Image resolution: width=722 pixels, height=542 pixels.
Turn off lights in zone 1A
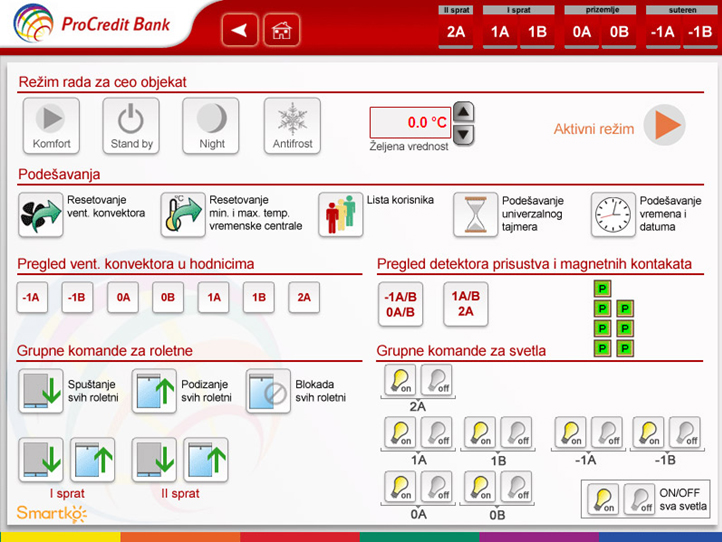(x=437, y=432)
